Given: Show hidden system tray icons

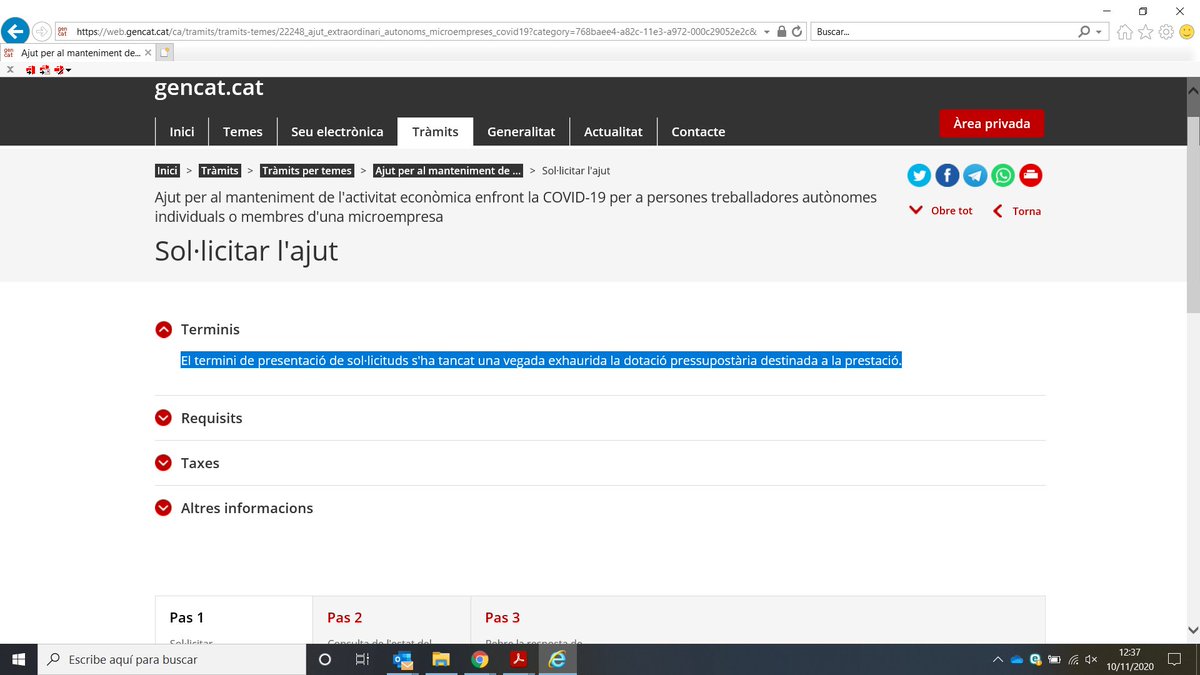Looking at the screenshot, I should [997, 660].
